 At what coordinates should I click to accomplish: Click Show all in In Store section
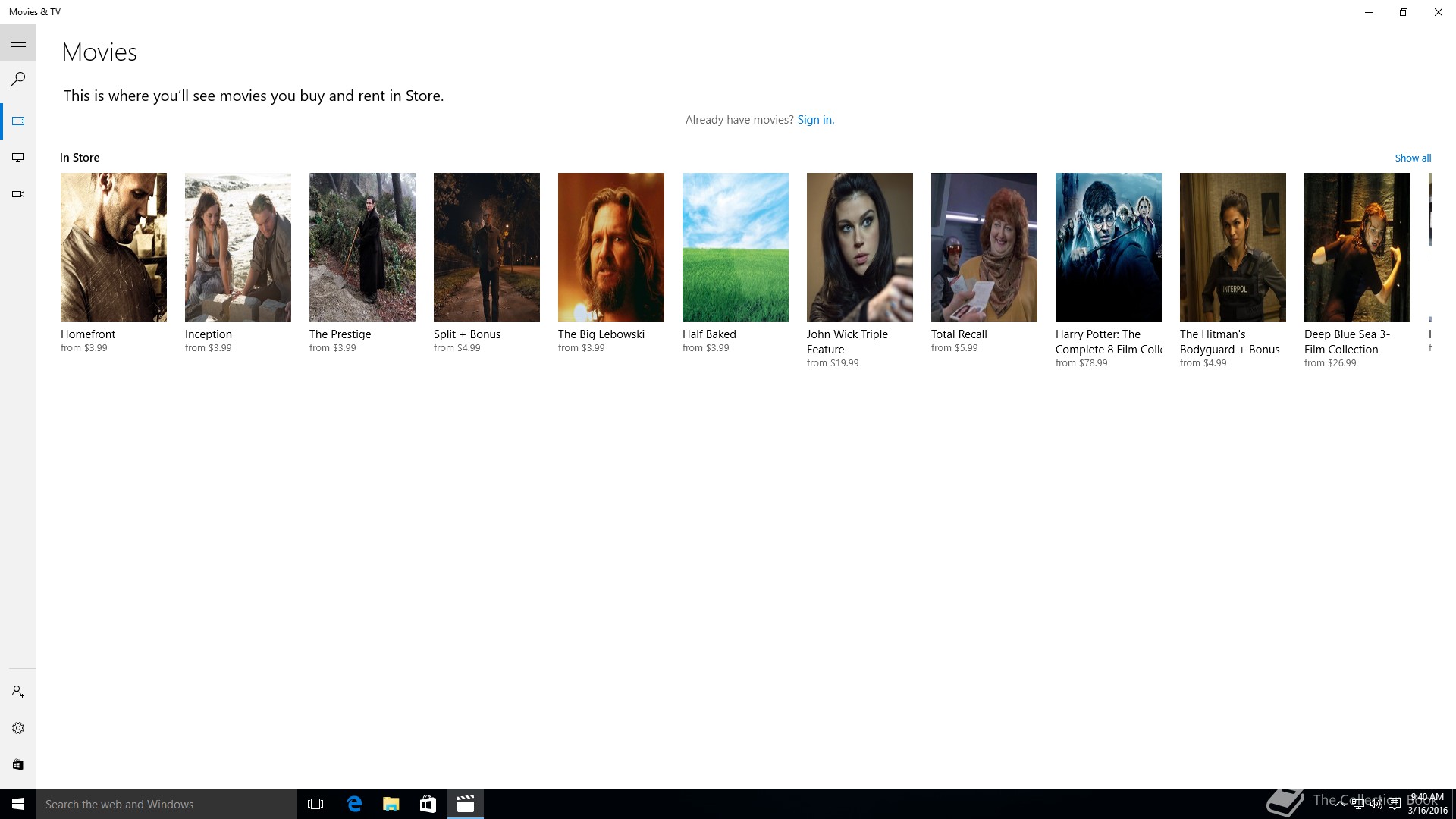[x=1413, y=158]
